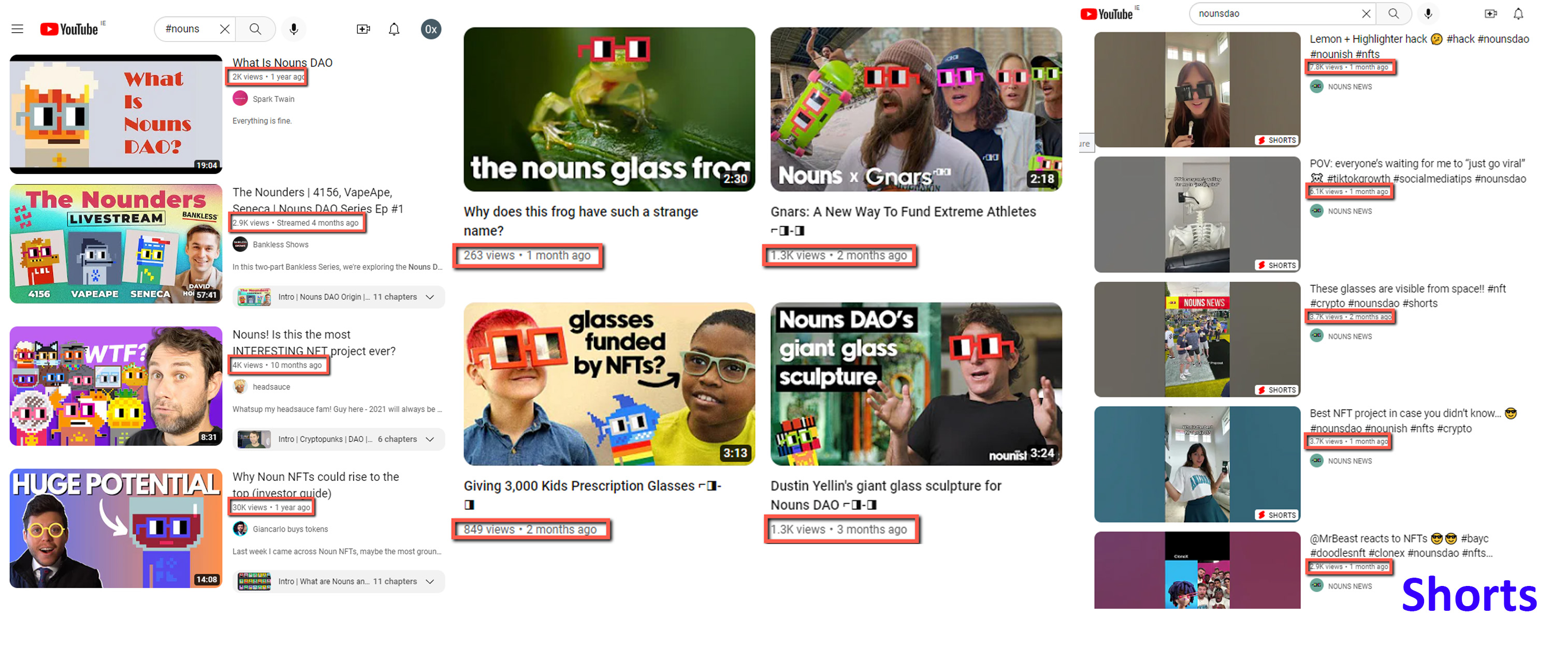Expand chapters for The Nounders video
Screen dimensions: 1568x646
coord(430,297)
